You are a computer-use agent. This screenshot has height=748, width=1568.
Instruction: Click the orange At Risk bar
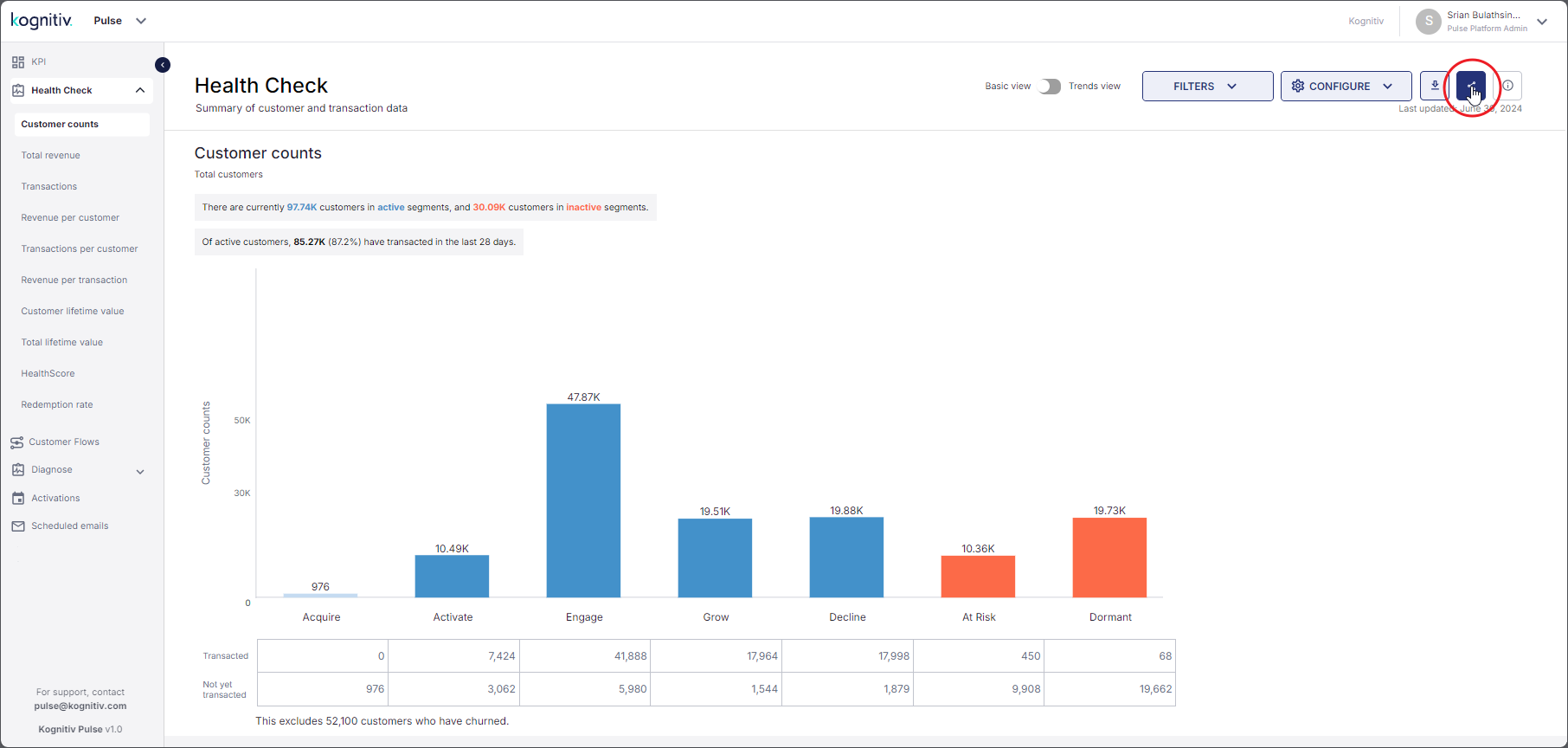pos(978,577)
